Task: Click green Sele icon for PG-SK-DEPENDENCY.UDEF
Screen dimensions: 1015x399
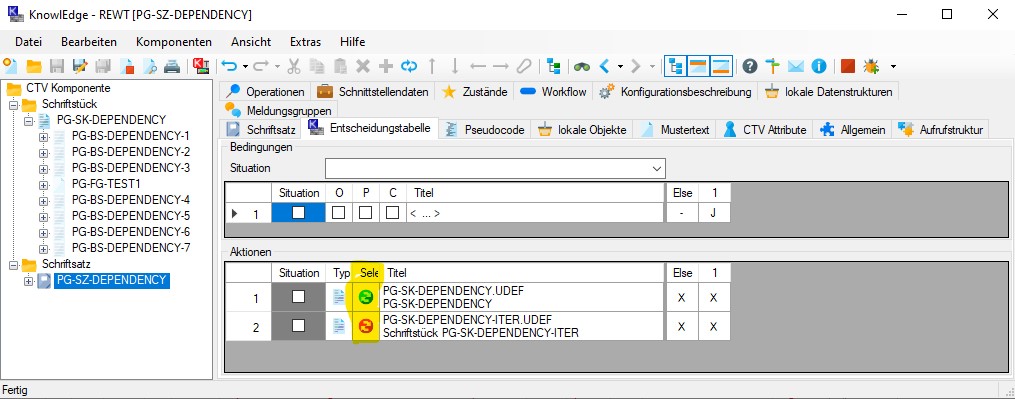Action: (366, 297)
